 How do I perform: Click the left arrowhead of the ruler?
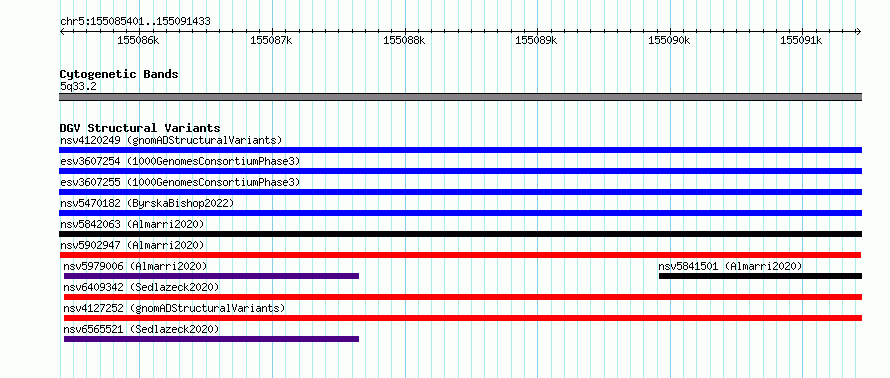pyautogui.click(x=62, y=32)
